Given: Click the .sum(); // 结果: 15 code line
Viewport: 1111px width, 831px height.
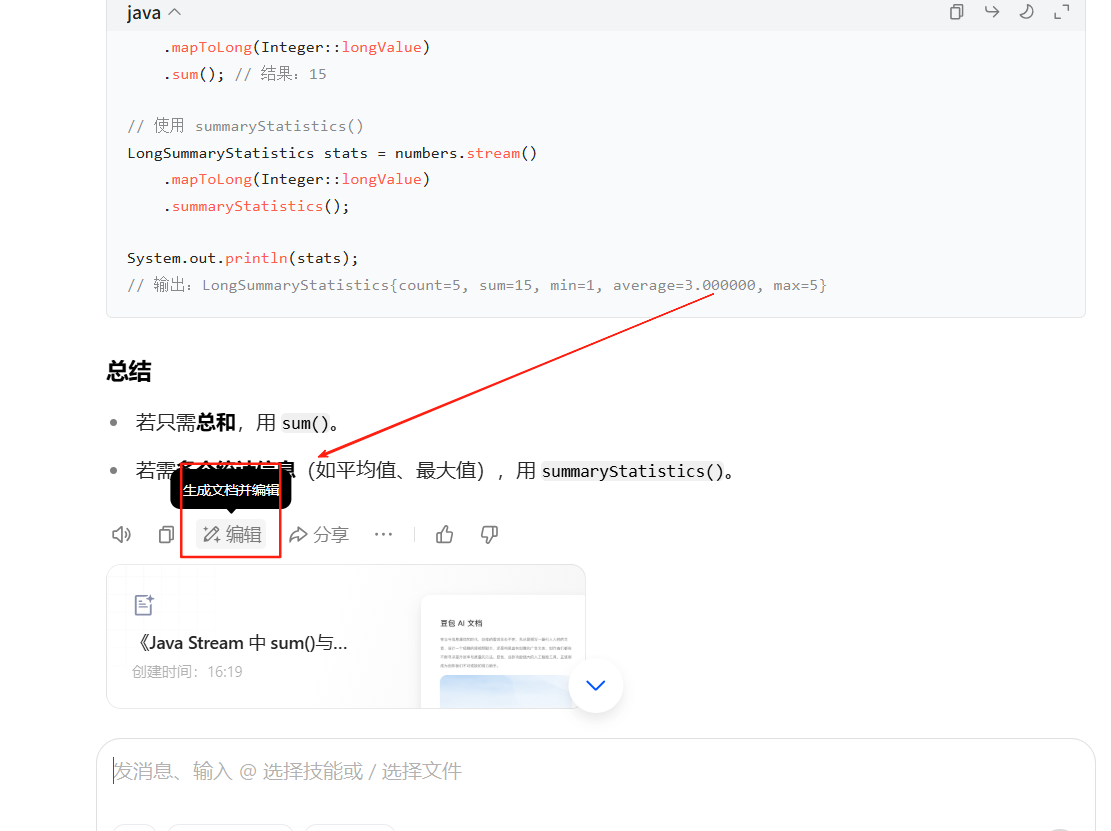Looking at the screenshot, I should 245,74.
